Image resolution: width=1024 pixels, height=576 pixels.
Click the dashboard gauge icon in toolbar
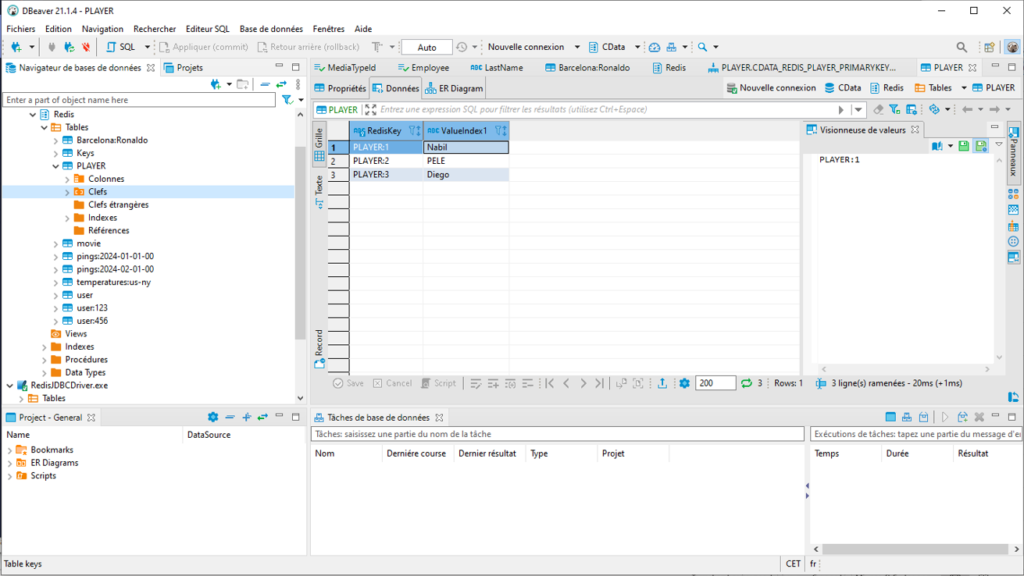(x=654, y=47)
